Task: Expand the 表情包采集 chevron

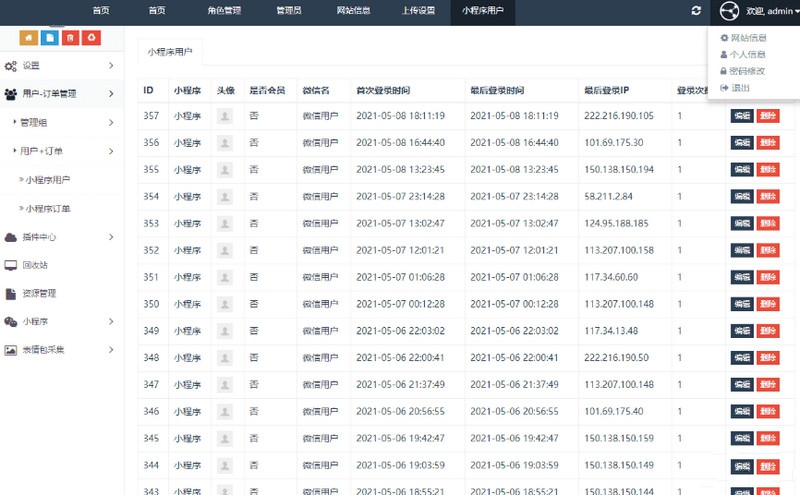Action: pyautogui.click(x=111, y=350)
